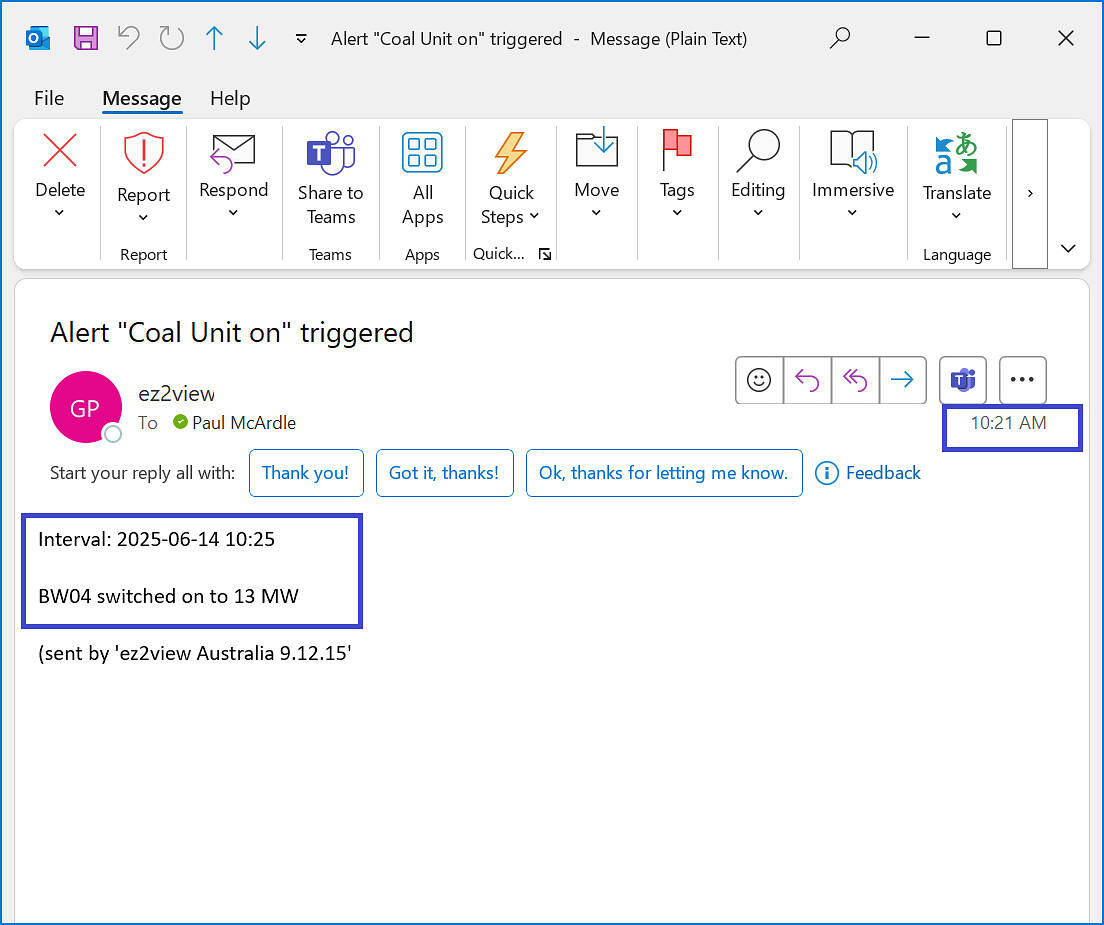
Task: Expand the Quick Steps dropdown chevron
Action: tap(534, 216)
